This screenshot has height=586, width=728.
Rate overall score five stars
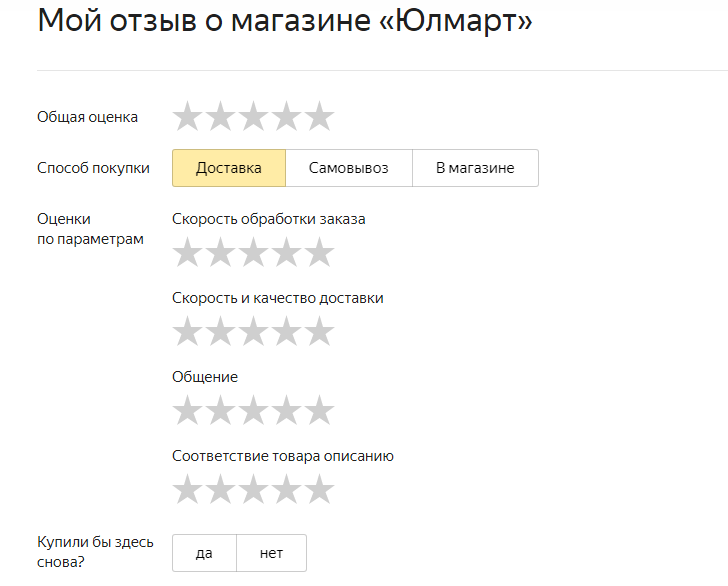click(x=319, y=117)
